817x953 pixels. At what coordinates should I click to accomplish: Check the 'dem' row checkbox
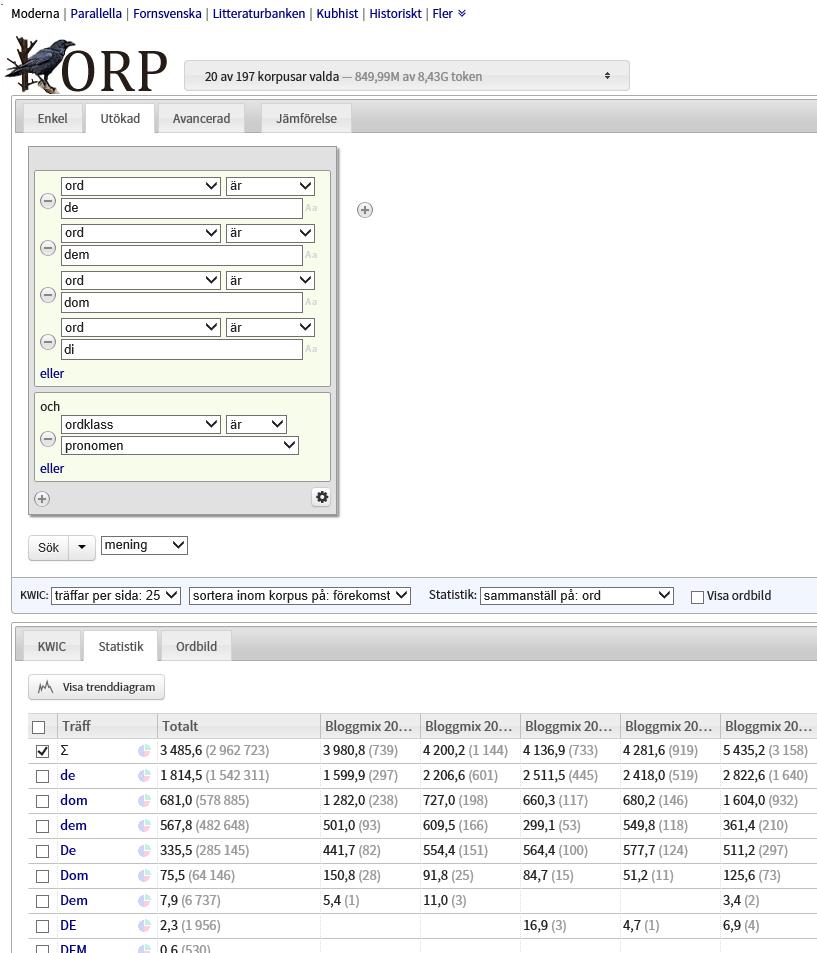[x=42, y=826]
